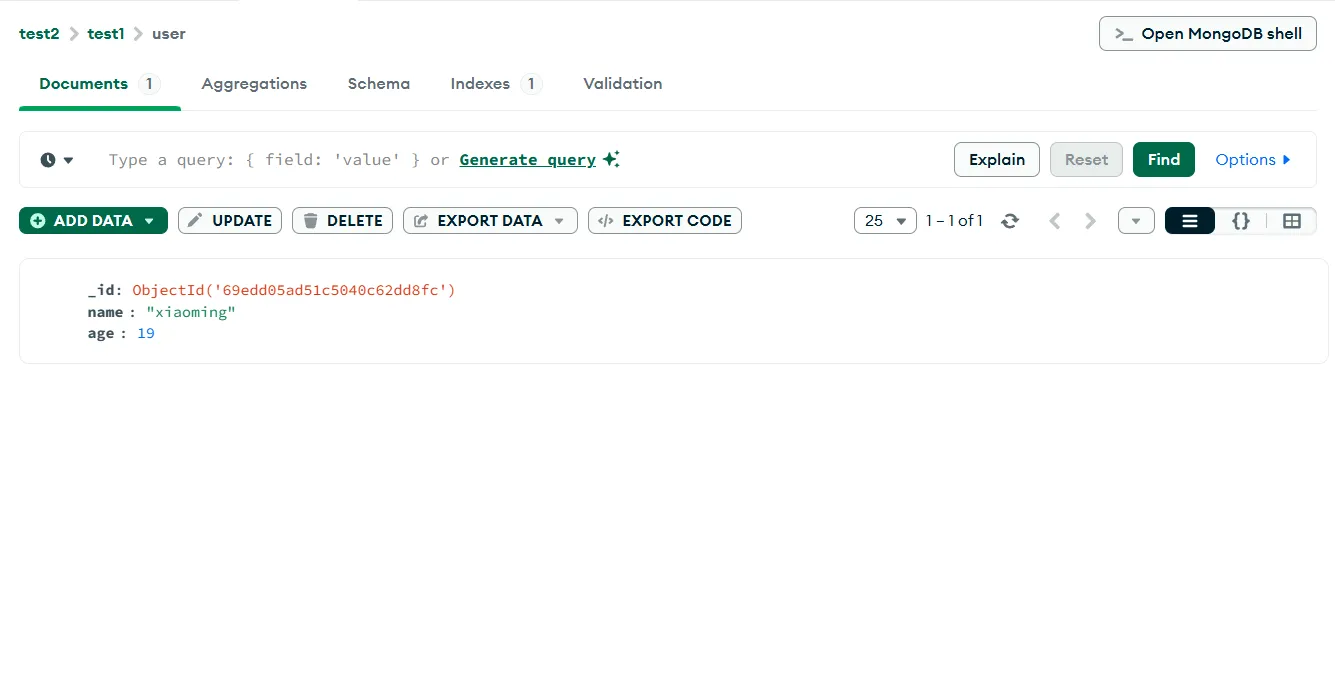Run the query with Find

click(x=1164, y=160)
